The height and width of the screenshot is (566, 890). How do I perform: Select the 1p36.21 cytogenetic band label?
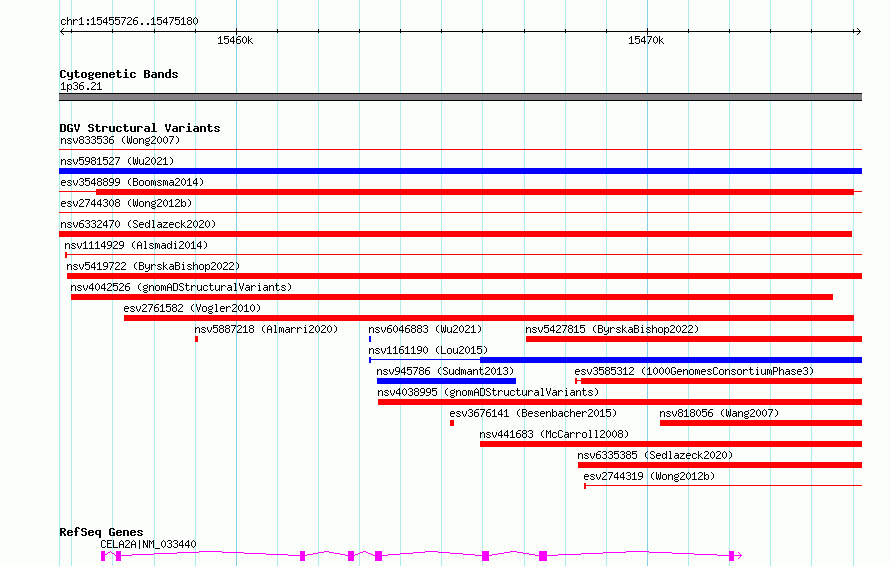click(x=81, y=86)
